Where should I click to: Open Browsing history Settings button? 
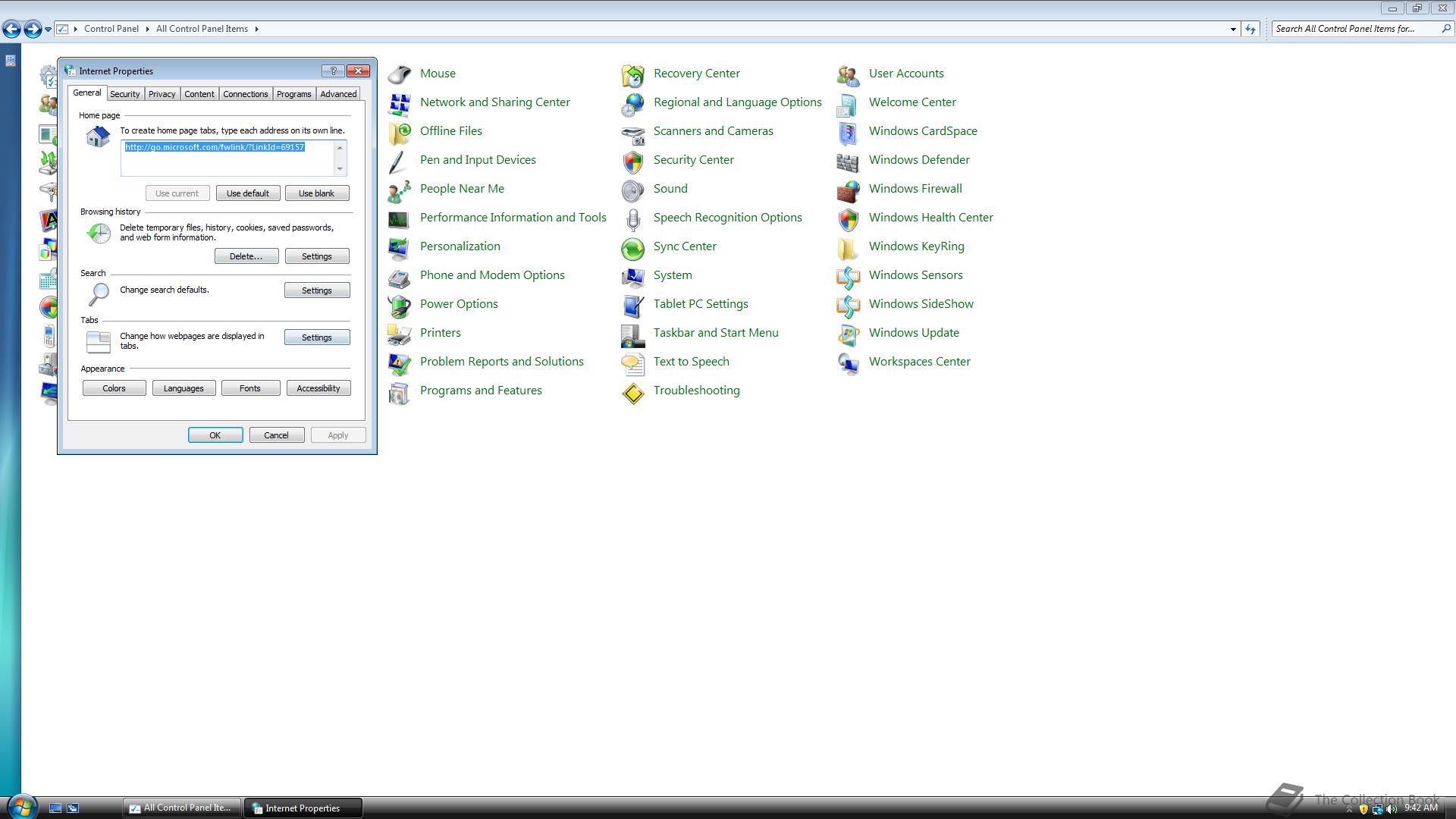click(317, 256)
